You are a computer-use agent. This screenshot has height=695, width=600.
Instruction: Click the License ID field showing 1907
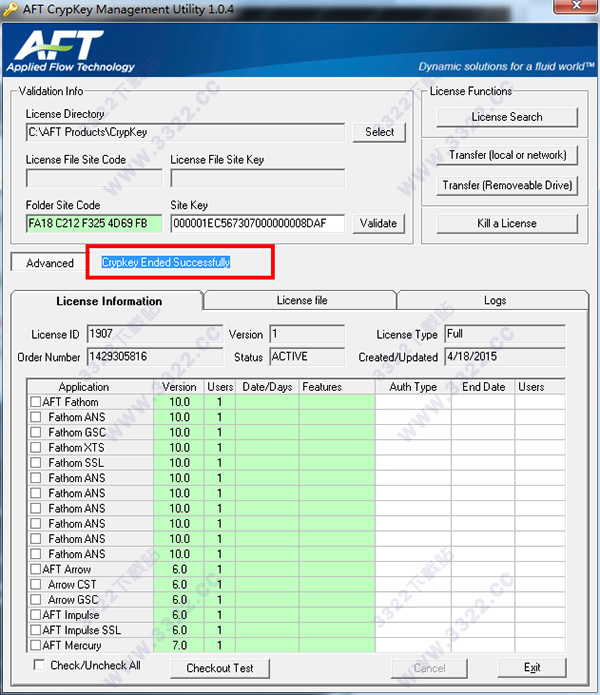point(155,334)
